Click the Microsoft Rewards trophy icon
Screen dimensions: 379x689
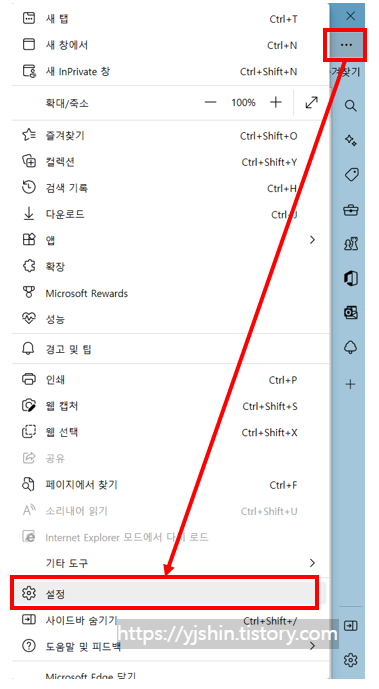pyautogui.click(x=29, y=293)
